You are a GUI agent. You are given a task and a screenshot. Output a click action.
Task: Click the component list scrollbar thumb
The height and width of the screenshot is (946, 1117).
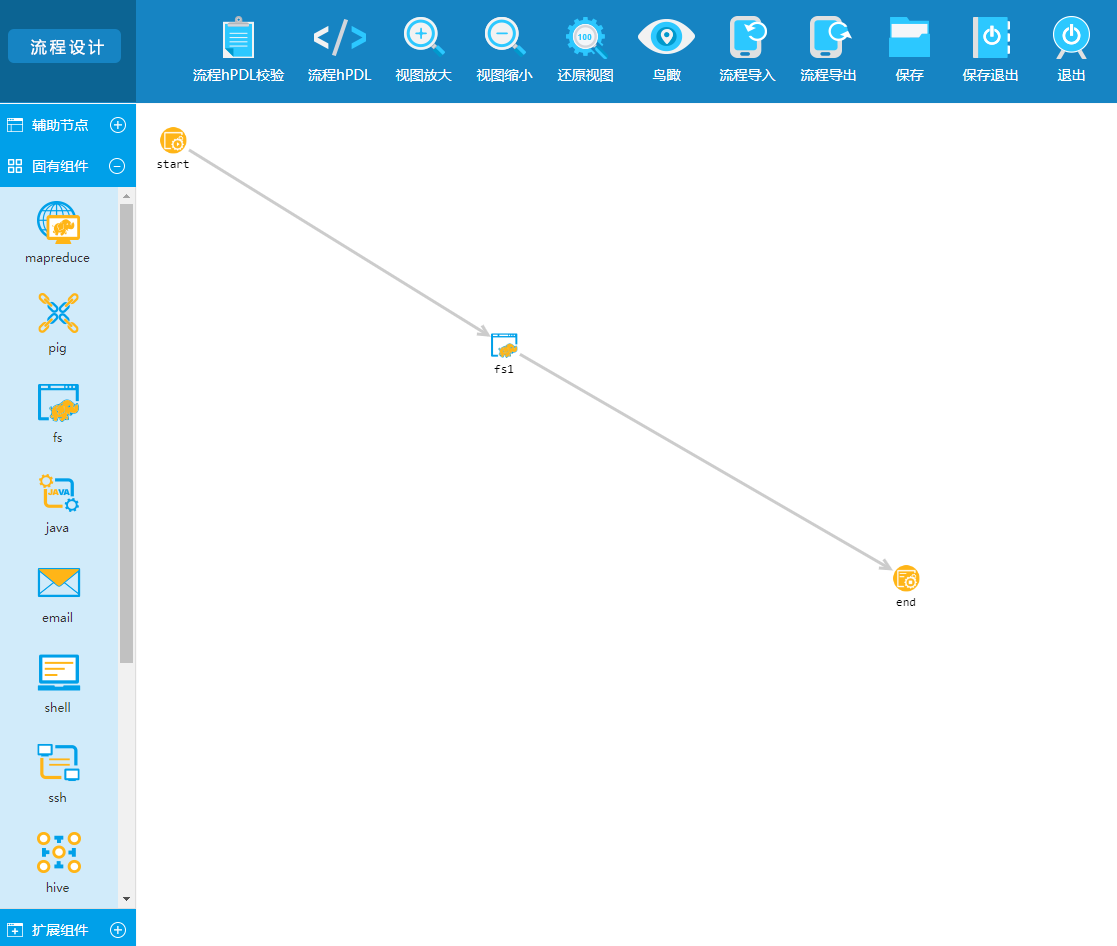126,433
